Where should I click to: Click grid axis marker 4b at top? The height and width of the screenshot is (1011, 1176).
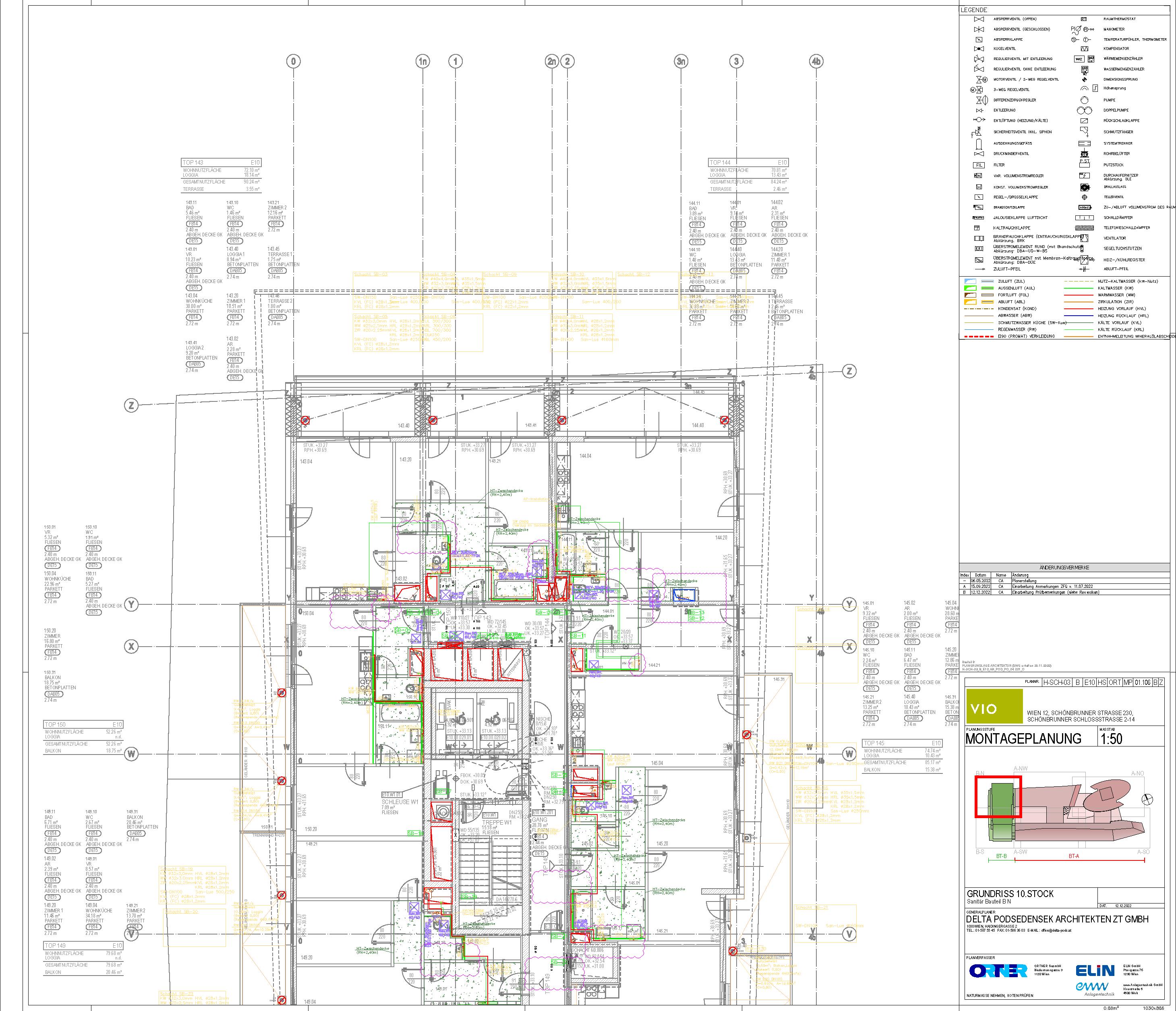816,61
